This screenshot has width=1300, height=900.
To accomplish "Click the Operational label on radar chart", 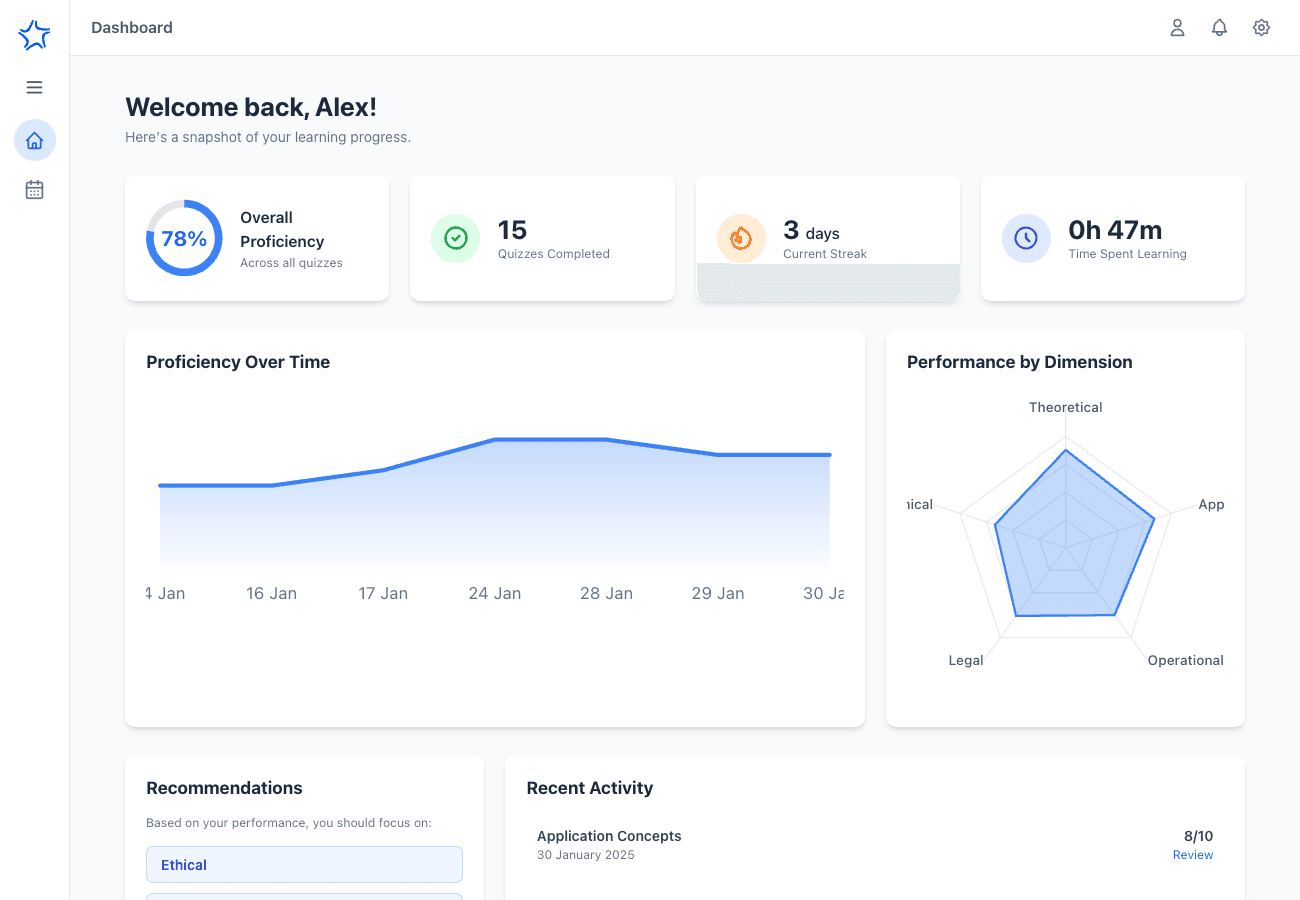I will coord(1185,660).
